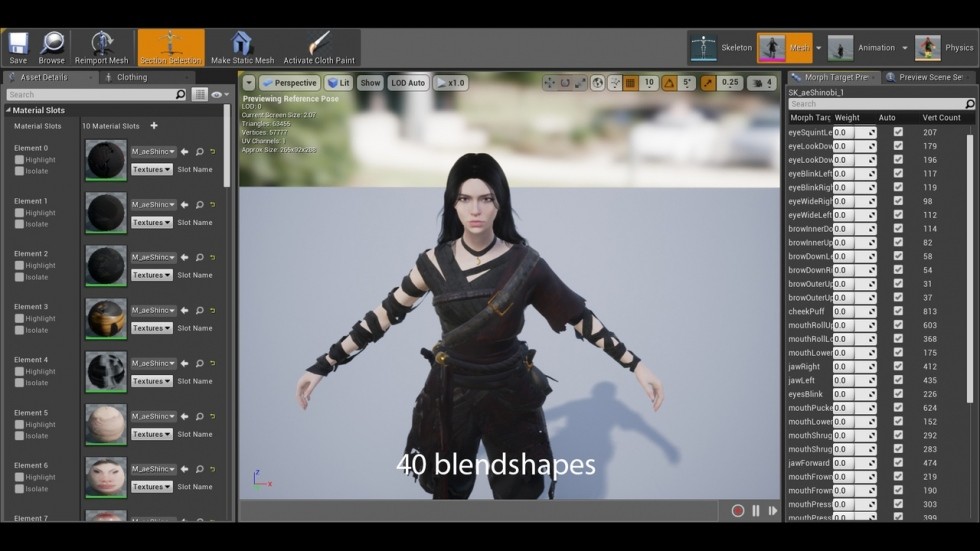Click the rotate gizmo icon in viewport
The height and width of the screenshot is (551, 980).
click(565, 82)
